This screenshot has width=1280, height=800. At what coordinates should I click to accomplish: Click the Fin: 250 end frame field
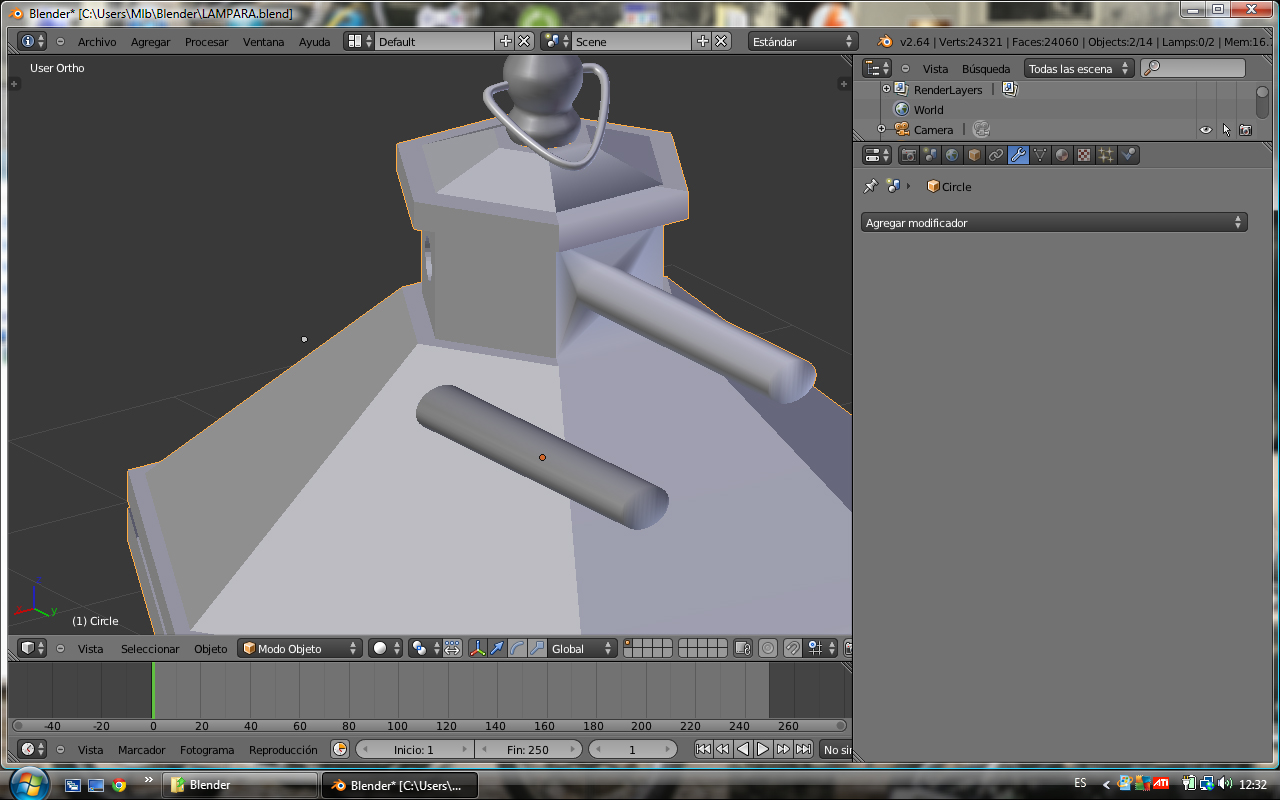click(x=529, y=749)
